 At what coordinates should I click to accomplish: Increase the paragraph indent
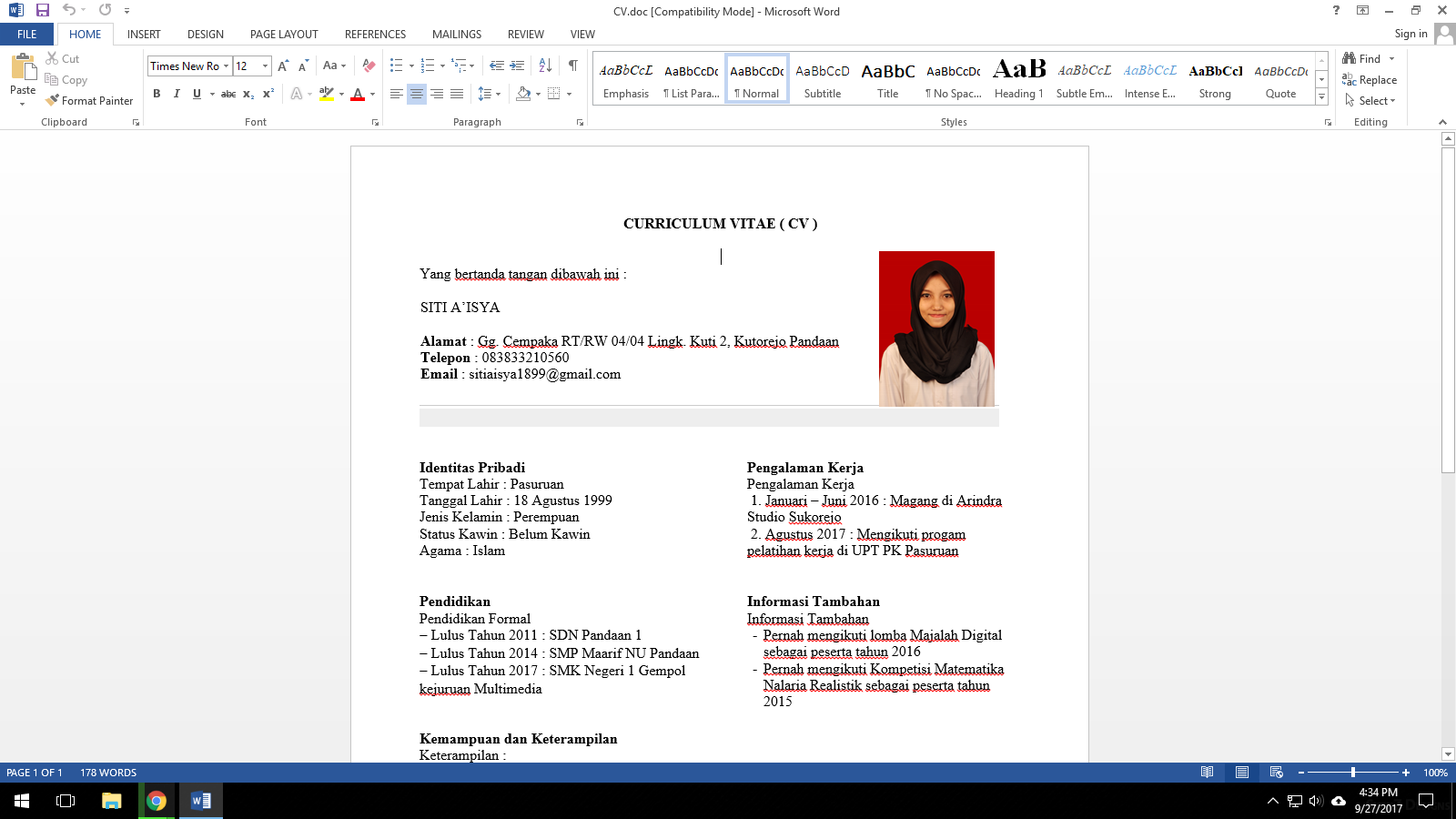pyautogui.click(x=517, y=66)
